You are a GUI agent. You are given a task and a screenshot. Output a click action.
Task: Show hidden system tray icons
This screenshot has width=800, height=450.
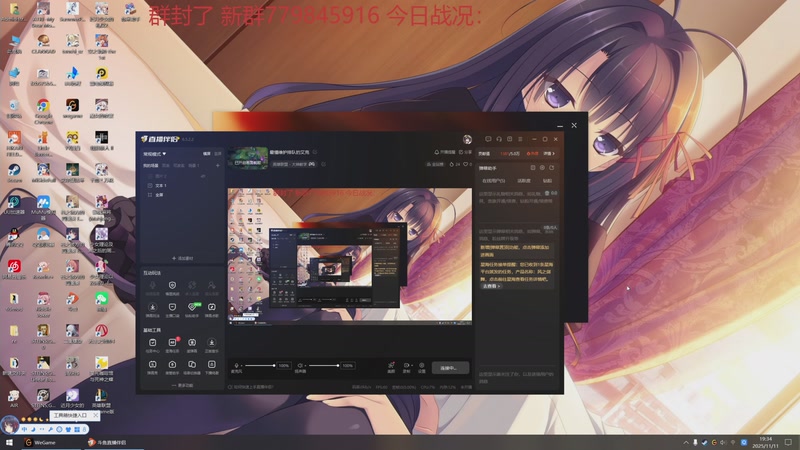pos(686,442)
